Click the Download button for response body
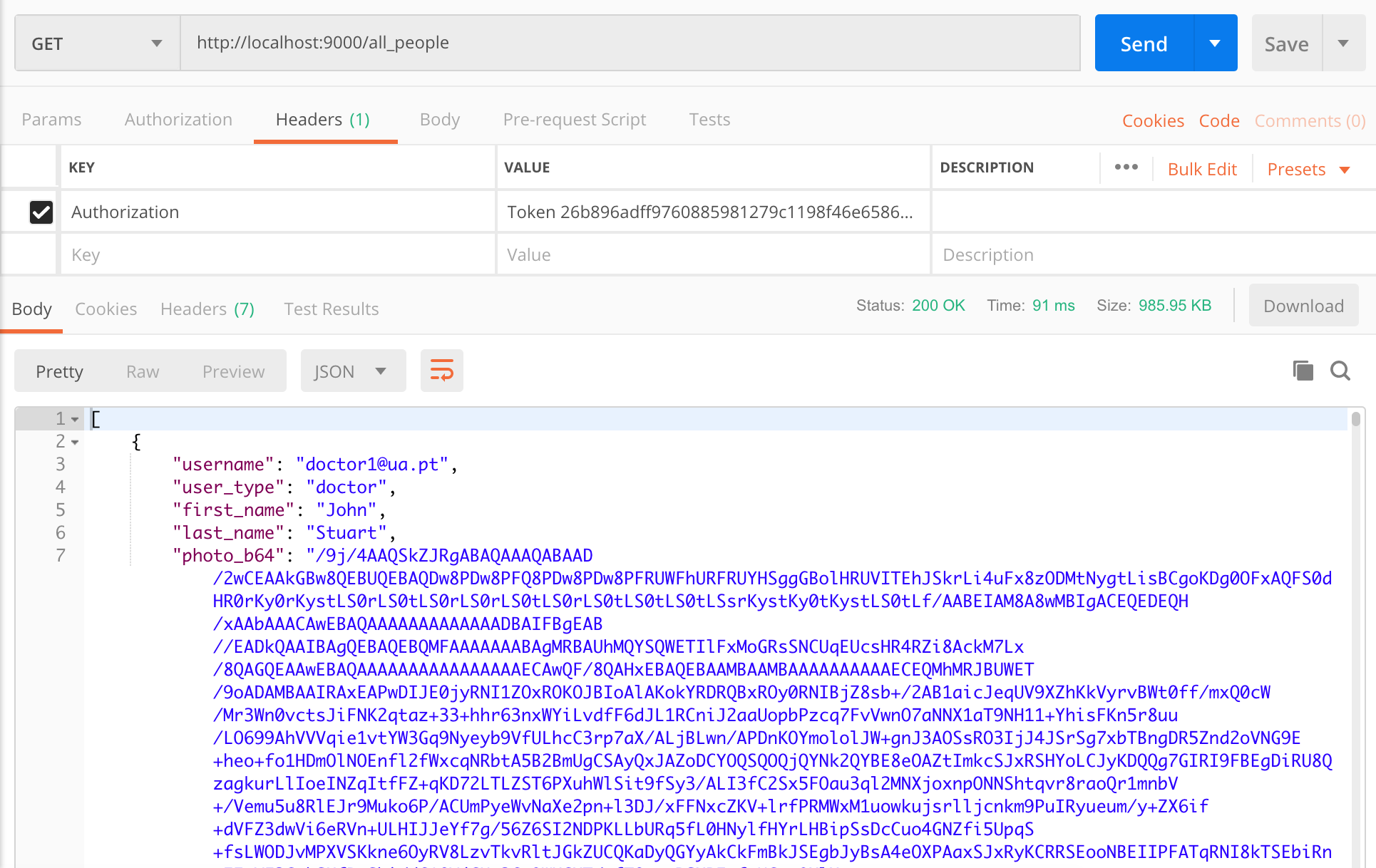 (1303, 306)
